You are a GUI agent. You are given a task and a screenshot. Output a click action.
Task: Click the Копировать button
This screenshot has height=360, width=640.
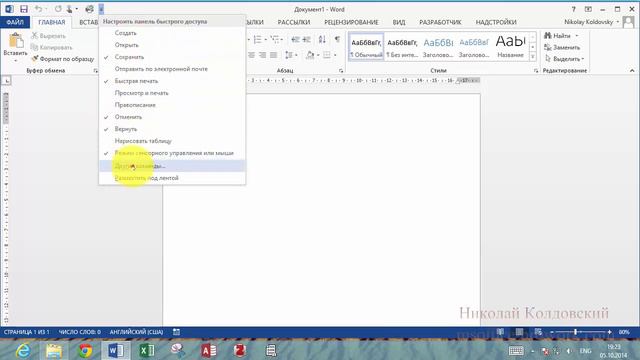(x=52, y=47)
